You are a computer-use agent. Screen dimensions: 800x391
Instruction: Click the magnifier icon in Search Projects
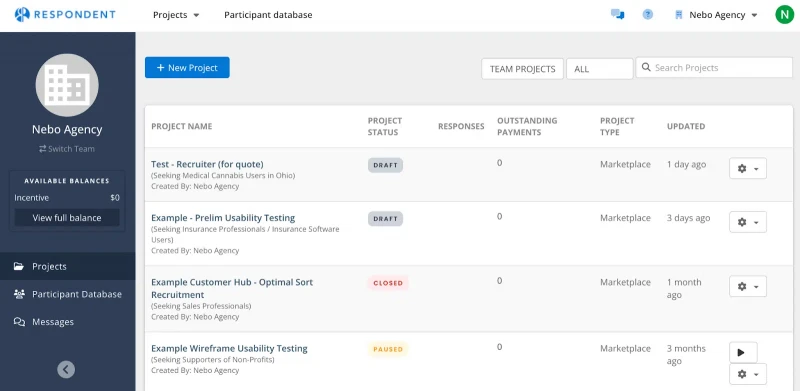[x=646, y=67]
